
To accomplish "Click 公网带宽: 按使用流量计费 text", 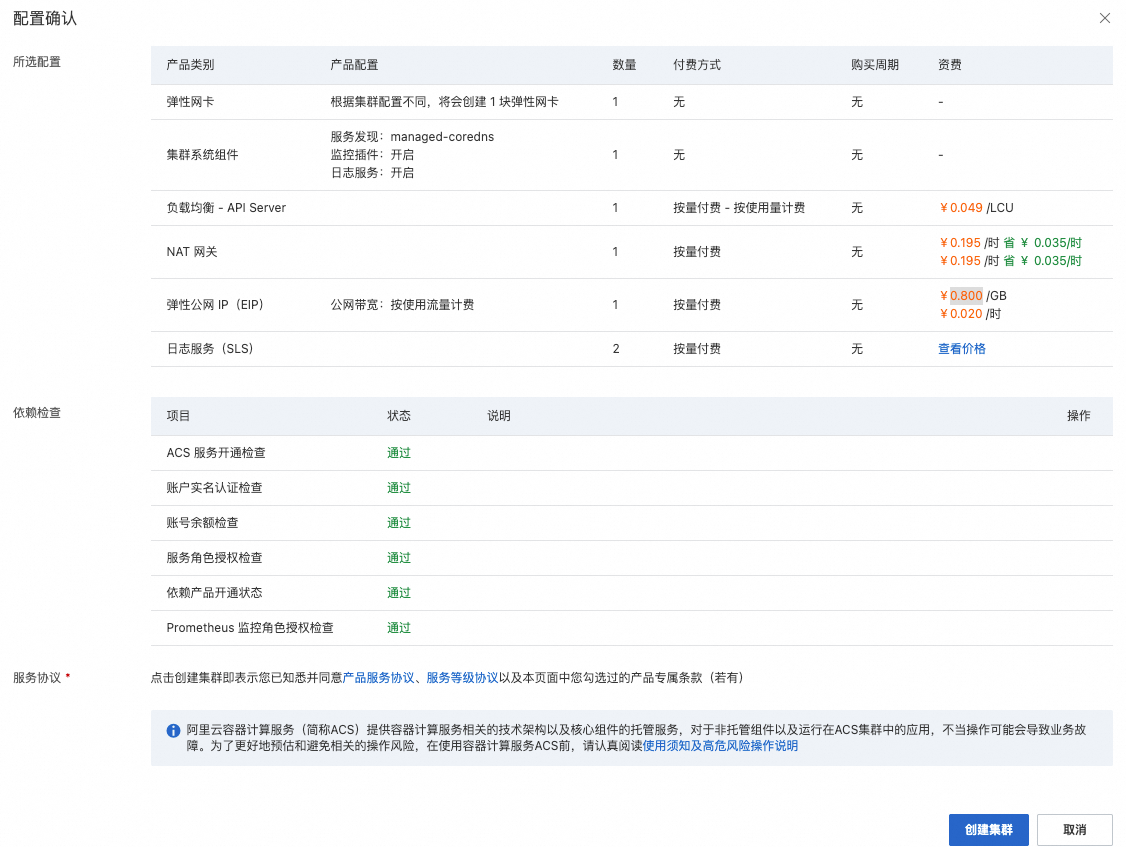I will pos(402,305).
